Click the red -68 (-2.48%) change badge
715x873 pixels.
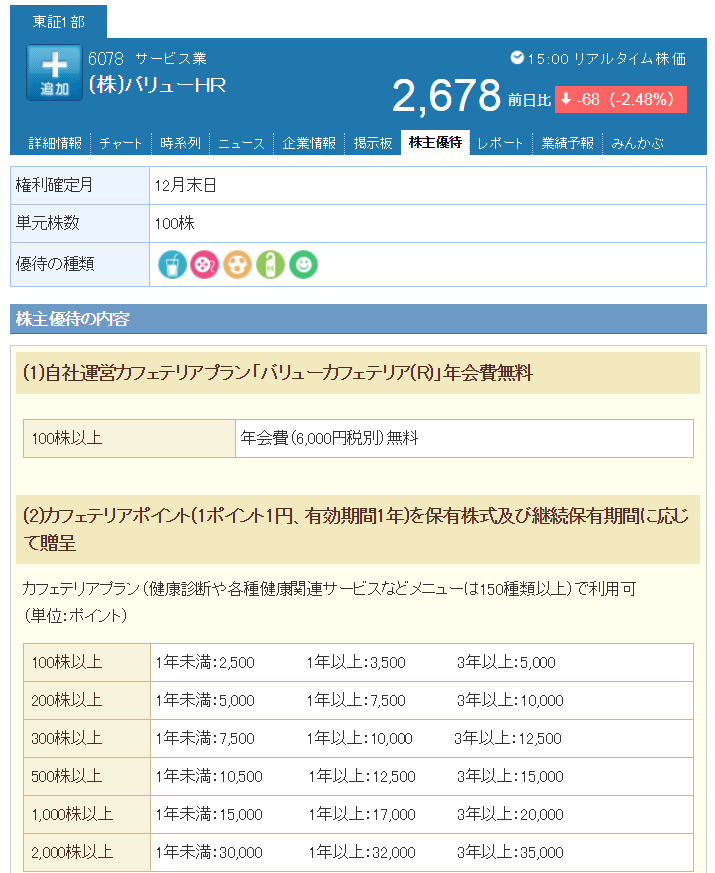coord(620,99)
